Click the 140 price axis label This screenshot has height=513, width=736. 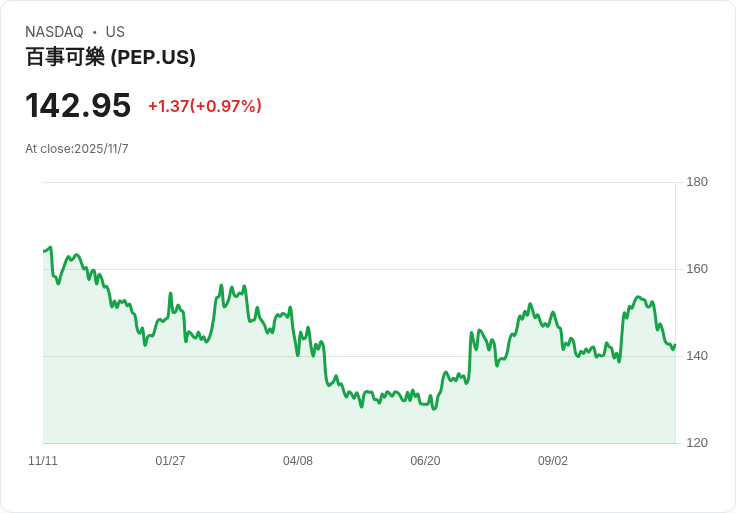697,356
